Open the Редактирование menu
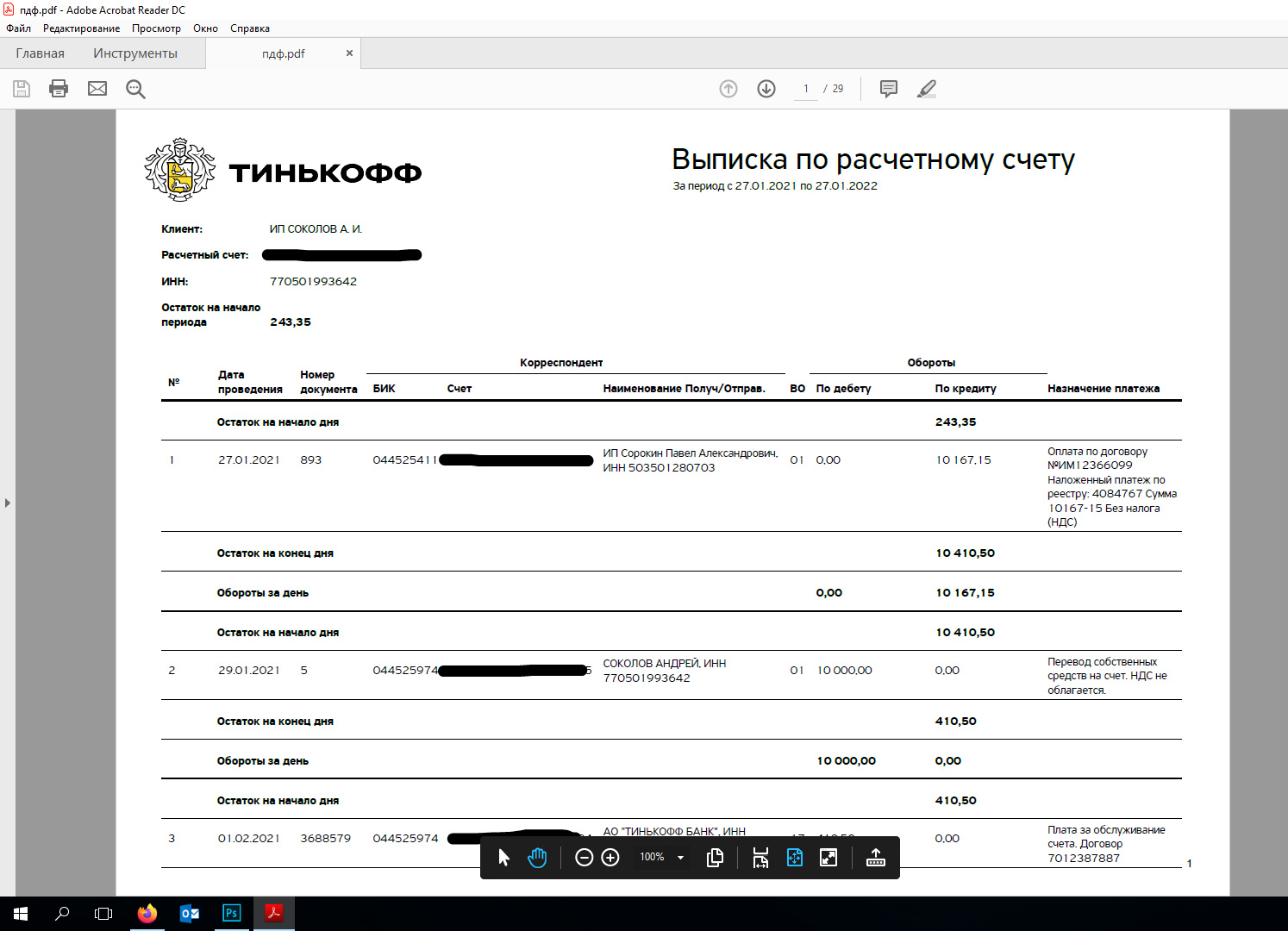 click(x=82, y=28)
